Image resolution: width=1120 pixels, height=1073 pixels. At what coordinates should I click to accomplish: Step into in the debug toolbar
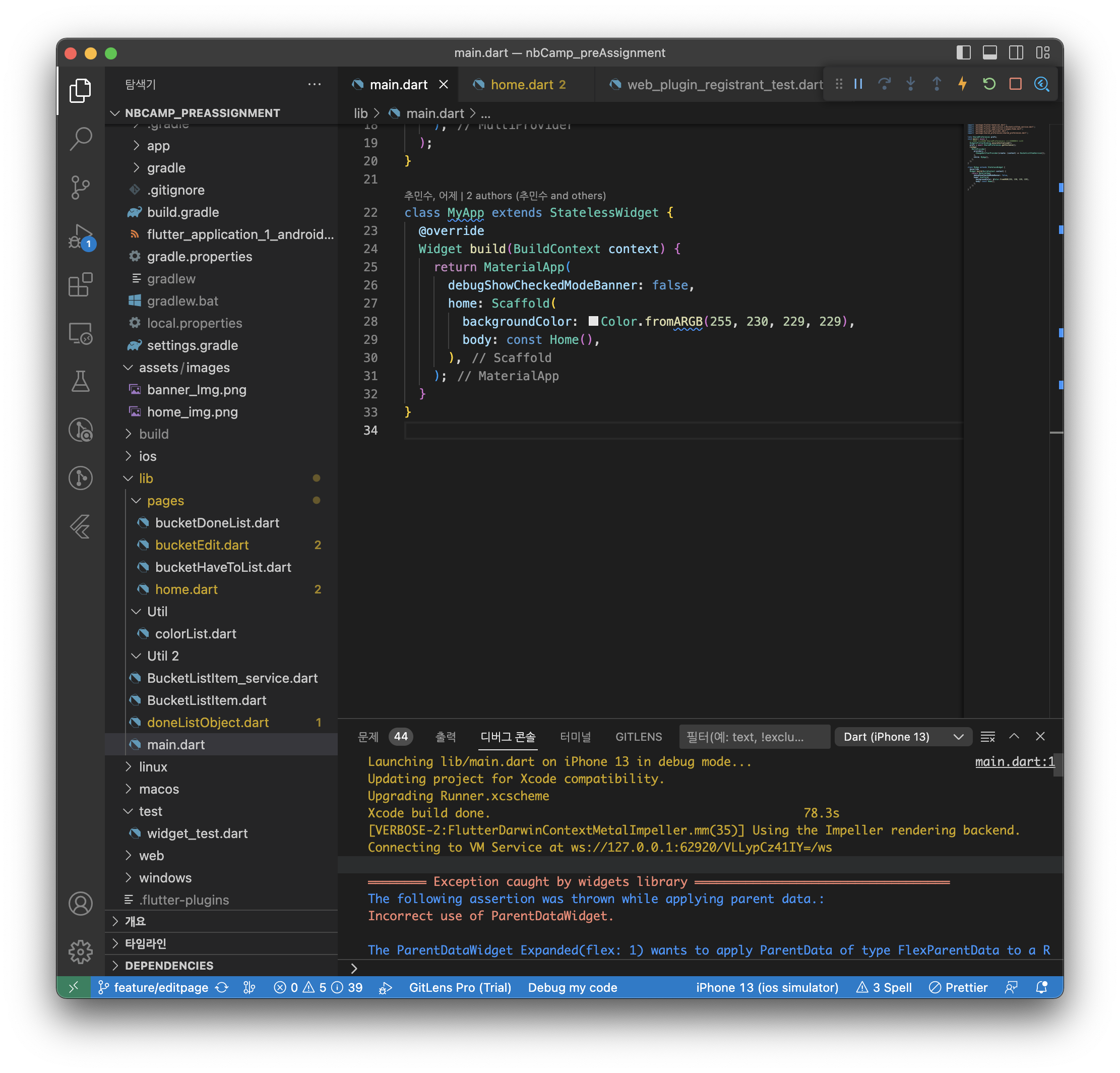(911, 84)
